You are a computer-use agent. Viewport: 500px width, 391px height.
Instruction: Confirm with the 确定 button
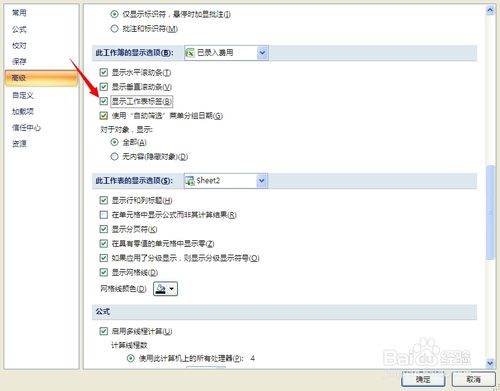423,380
